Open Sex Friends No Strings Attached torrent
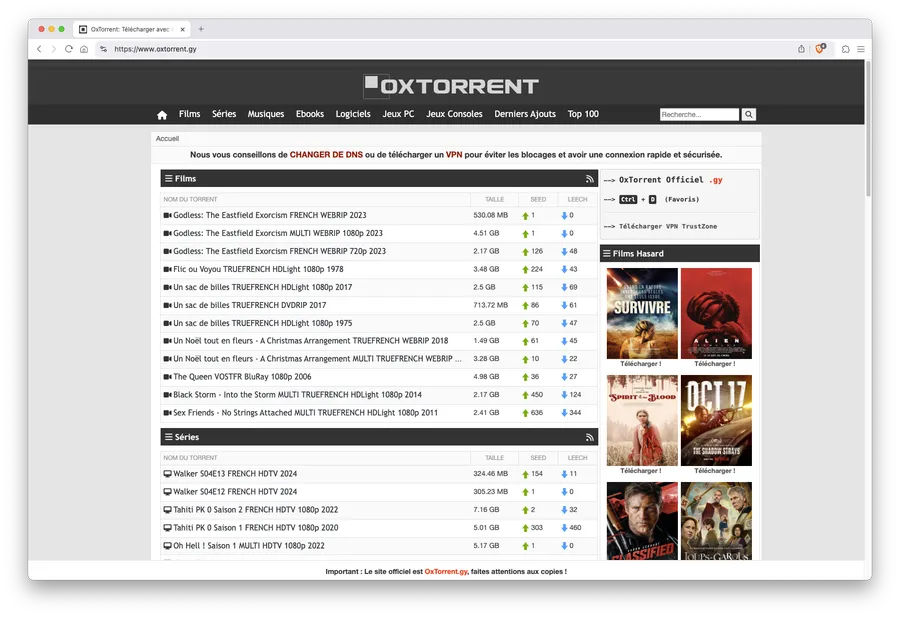Viewport: 900px width, 617px height. click(x=305, y=413)
